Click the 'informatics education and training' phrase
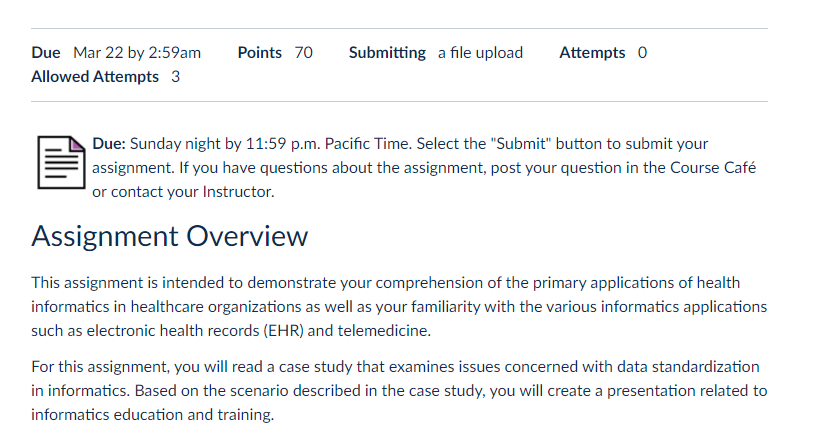Viewport: 827px width, 445px height. click(151, 414)
